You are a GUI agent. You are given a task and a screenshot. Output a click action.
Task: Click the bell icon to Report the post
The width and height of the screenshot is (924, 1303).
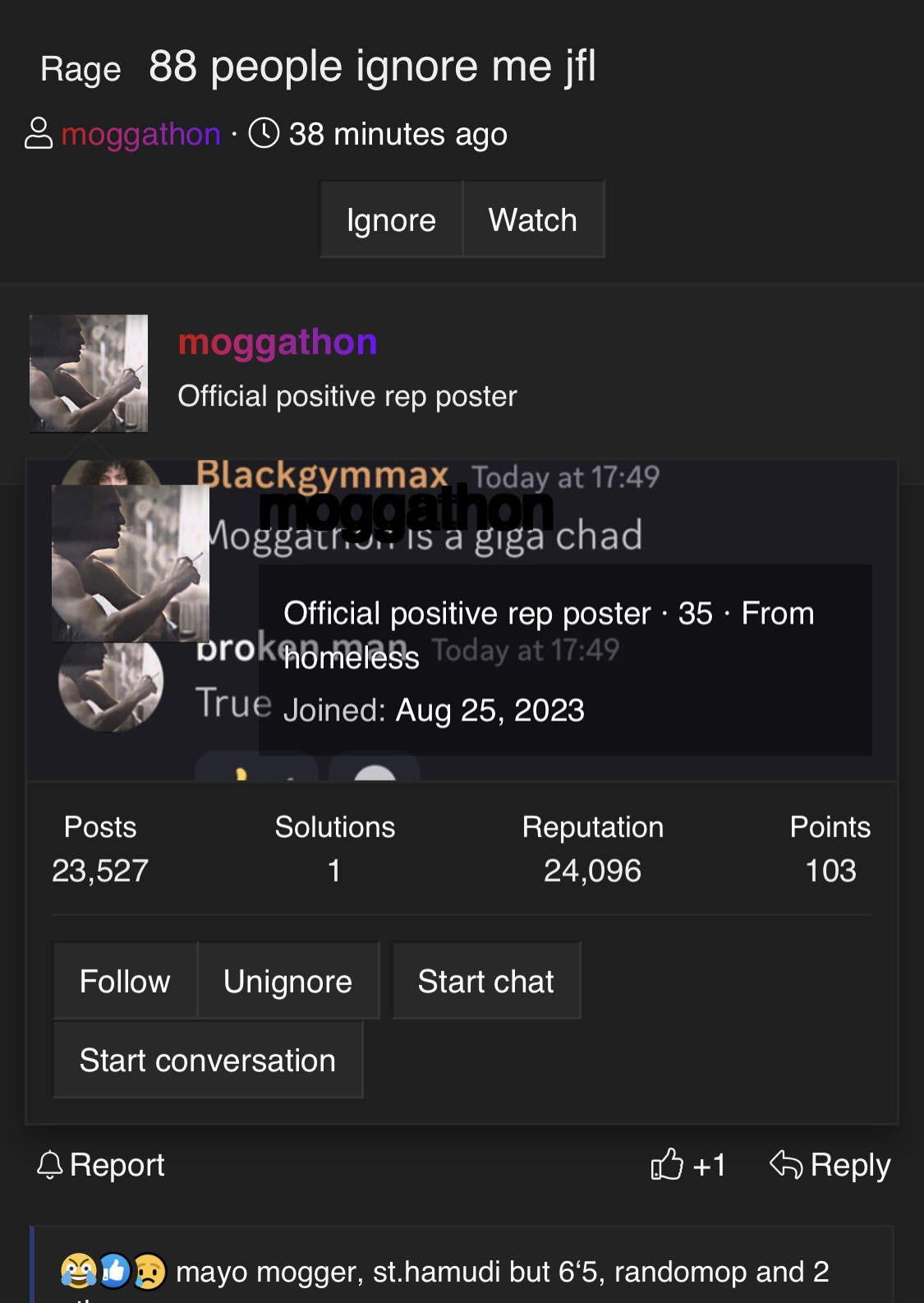click(50, 1164)
